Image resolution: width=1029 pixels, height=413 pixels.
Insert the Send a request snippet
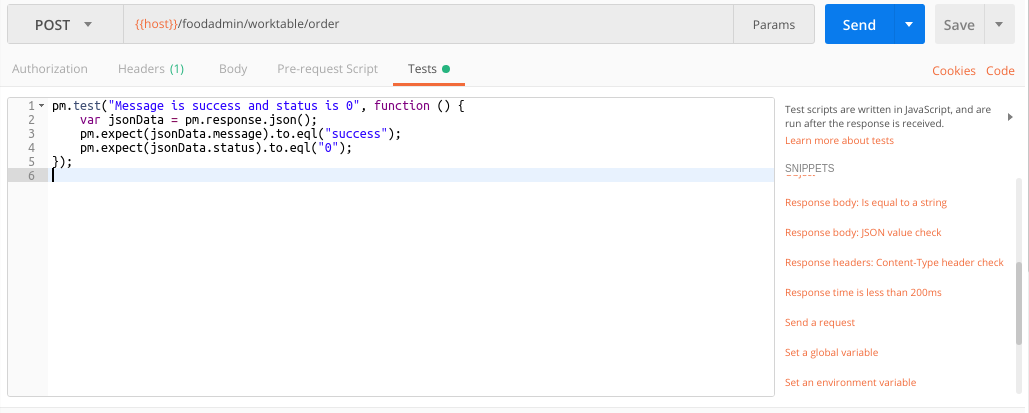click(x=820, y=323)
